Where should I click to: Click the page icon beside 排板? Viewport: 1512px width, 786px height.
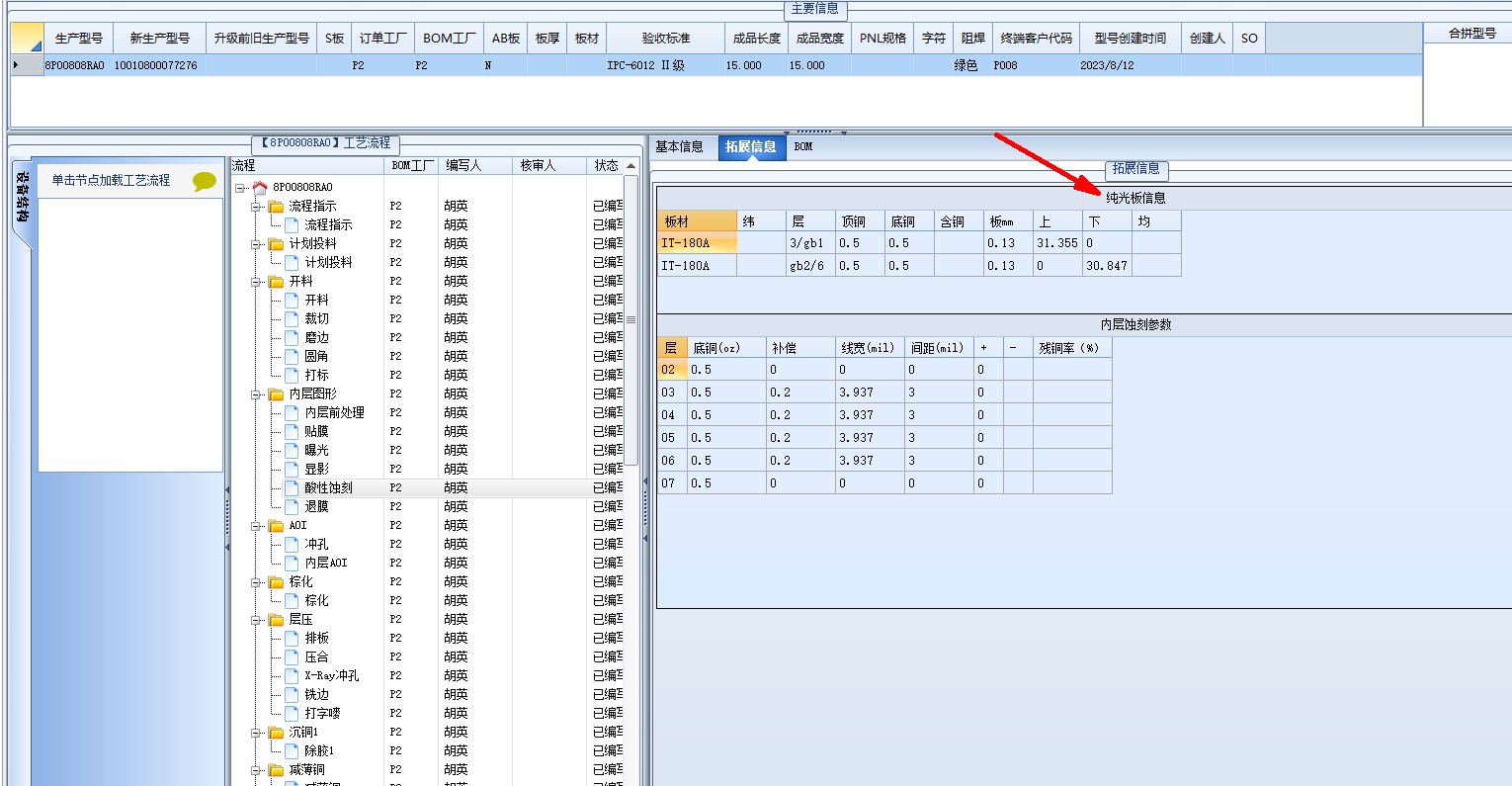(x=292, y=638)
